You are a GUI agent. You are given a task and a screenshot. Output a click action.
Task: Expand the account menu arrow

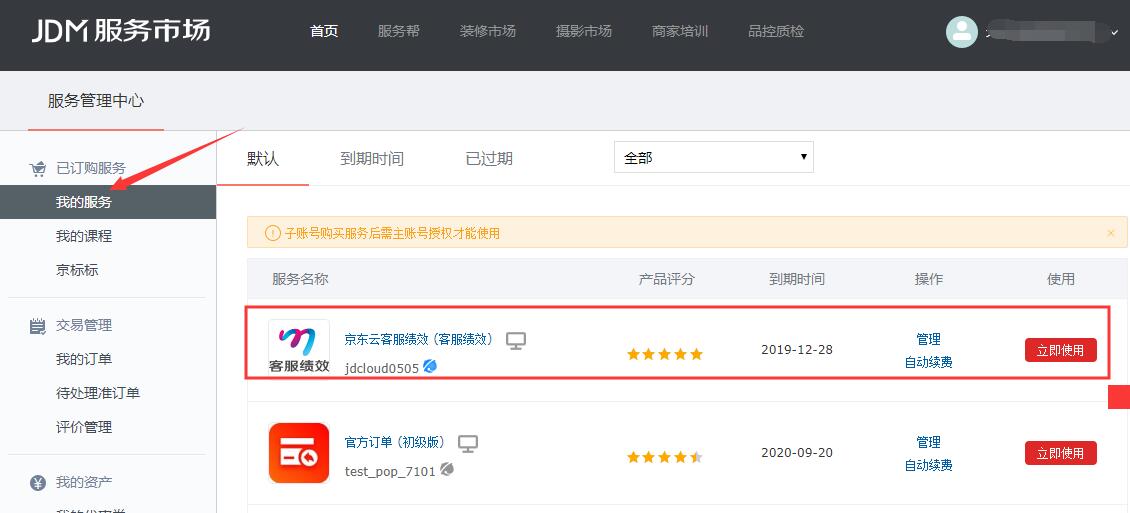coord(1116,32)
